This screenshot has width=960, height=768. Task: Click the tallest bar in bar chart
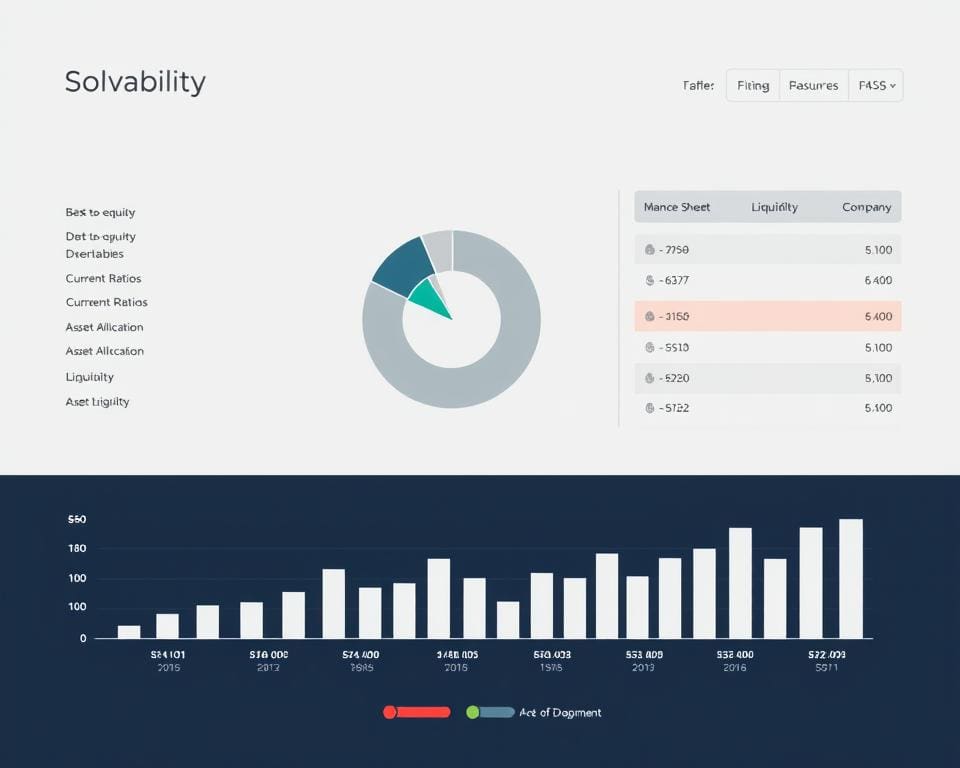tap(850, 578)
